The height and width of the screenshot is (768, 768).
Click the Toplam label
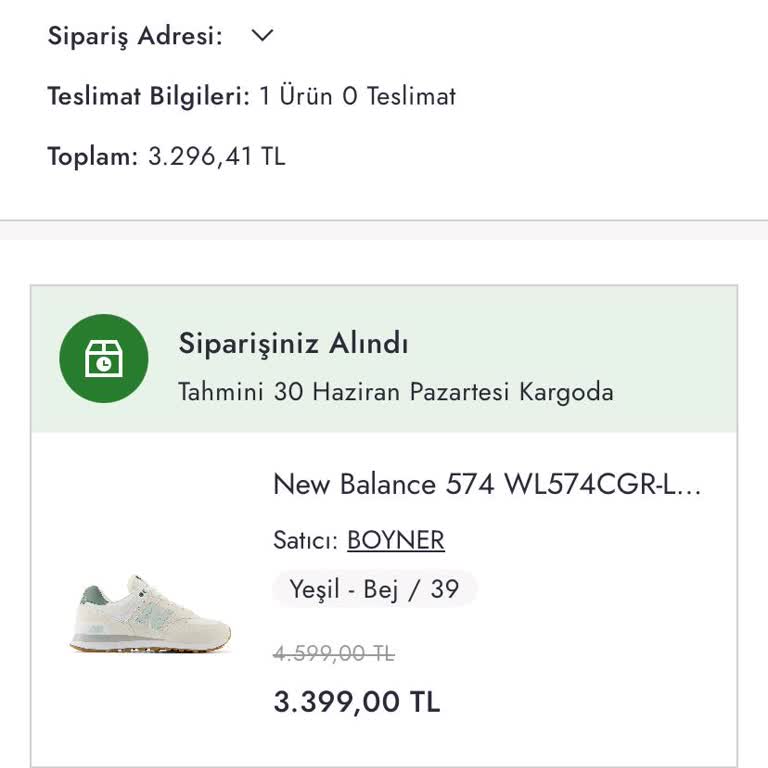(92, 157)
